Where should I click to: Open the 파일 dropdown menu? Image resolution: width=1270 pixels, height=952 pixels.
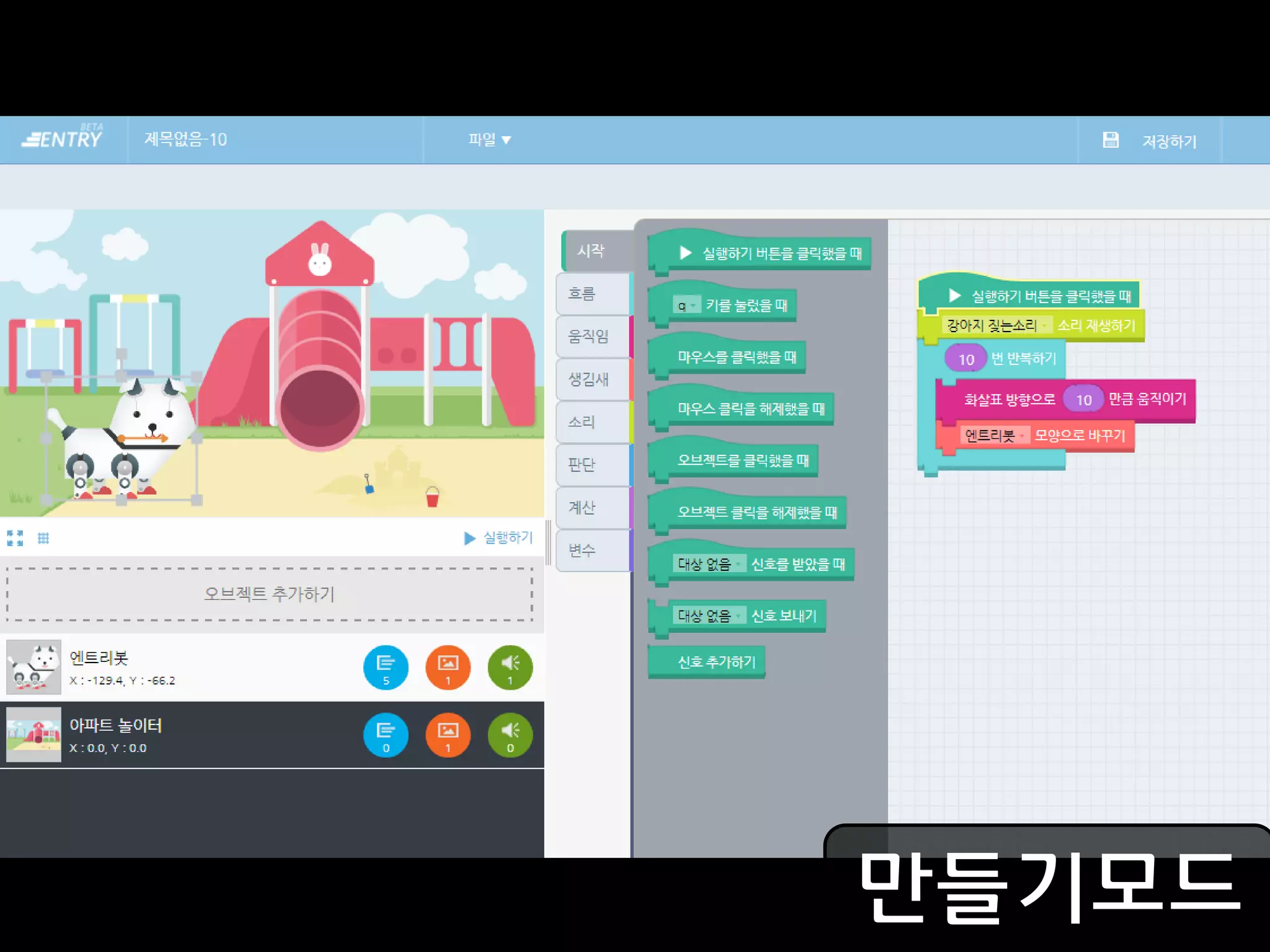pos(489,140)
